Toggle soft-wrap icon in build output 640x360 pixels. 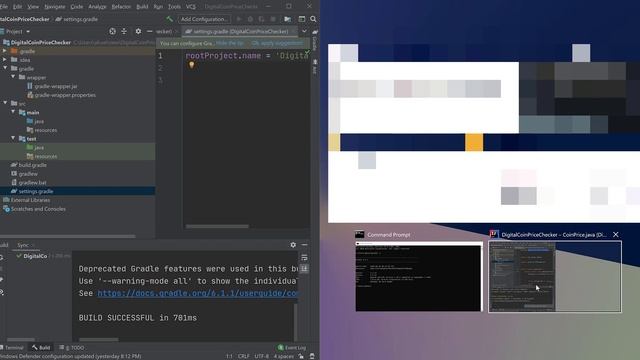point(304,258)
